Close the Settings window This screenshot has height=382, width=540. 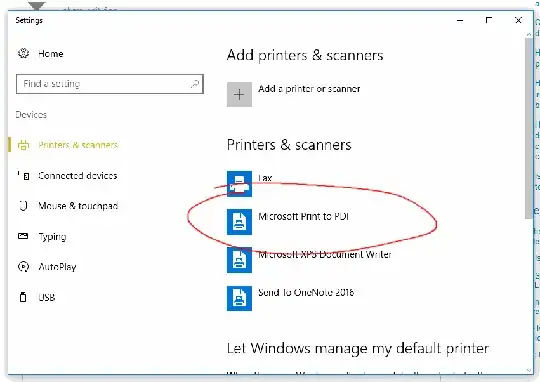tap(518, 20)
